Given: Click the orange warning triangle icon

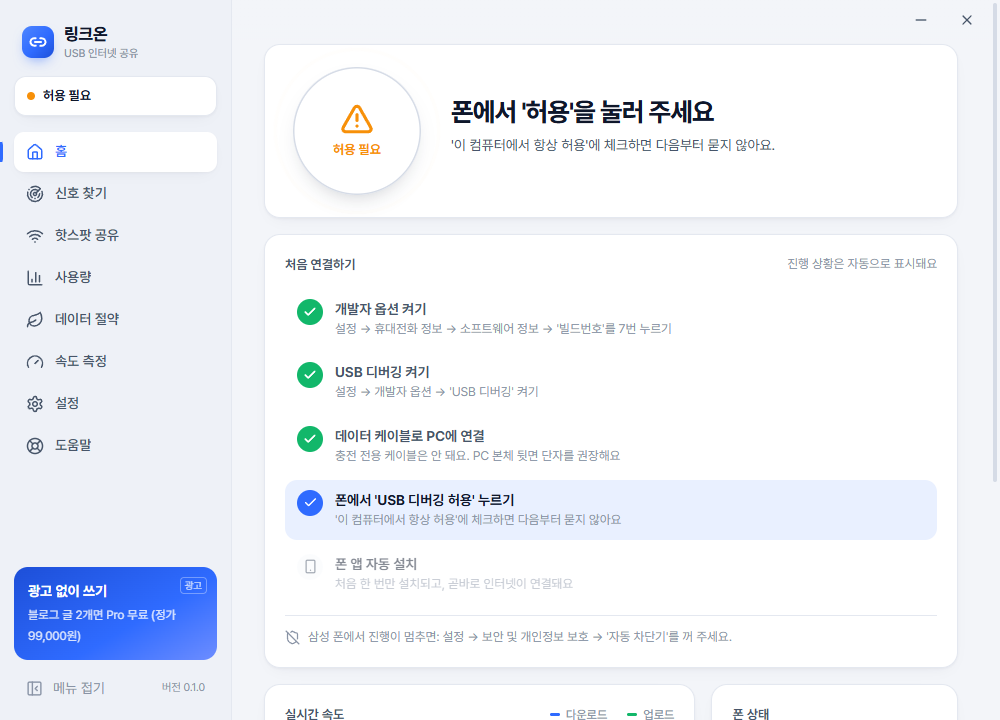Looking at the screenshot, I should [357, 119].
